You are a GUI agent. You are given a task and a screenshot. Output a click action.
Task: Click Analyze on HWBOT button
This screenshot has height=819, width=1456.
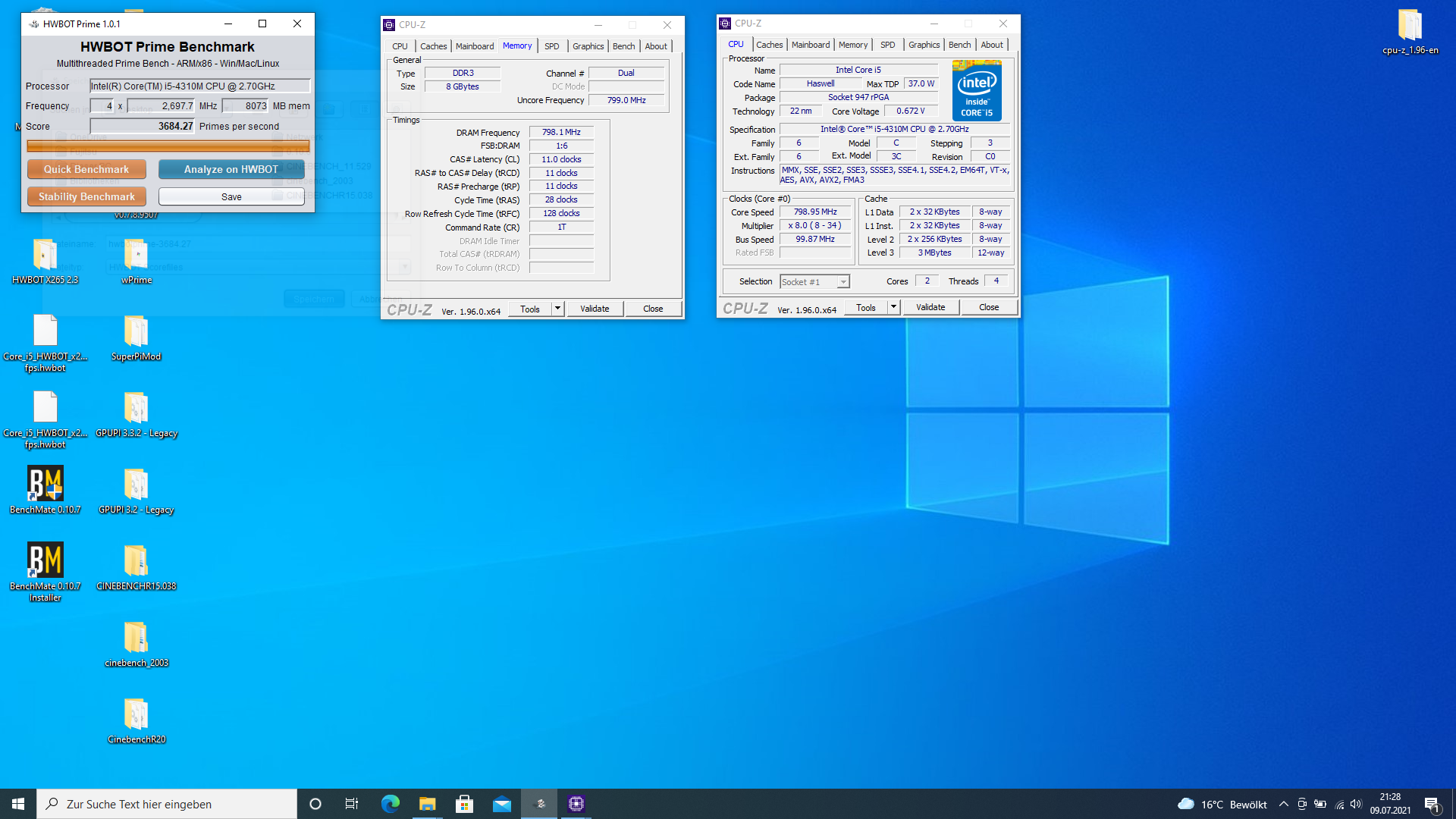pyautogui.click(x=231, y=169)
